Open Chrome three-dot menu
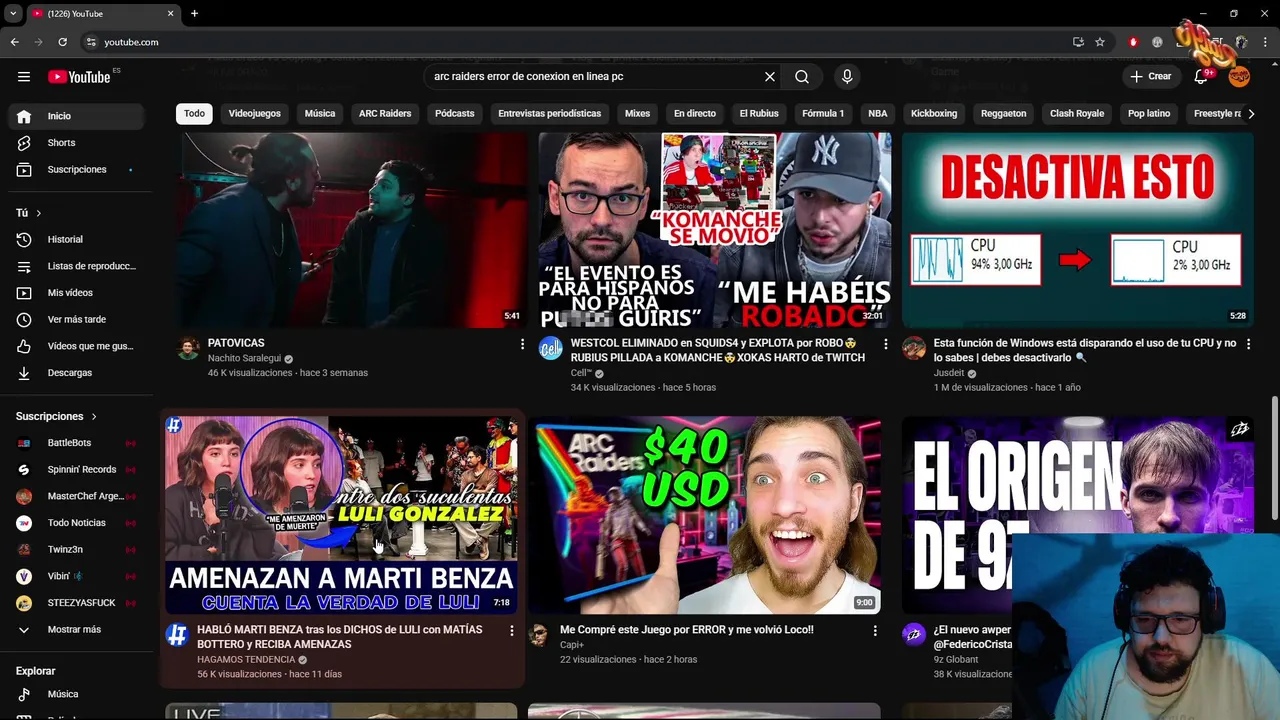This screenshot has width=1280, height=720. pos(1266,42)
